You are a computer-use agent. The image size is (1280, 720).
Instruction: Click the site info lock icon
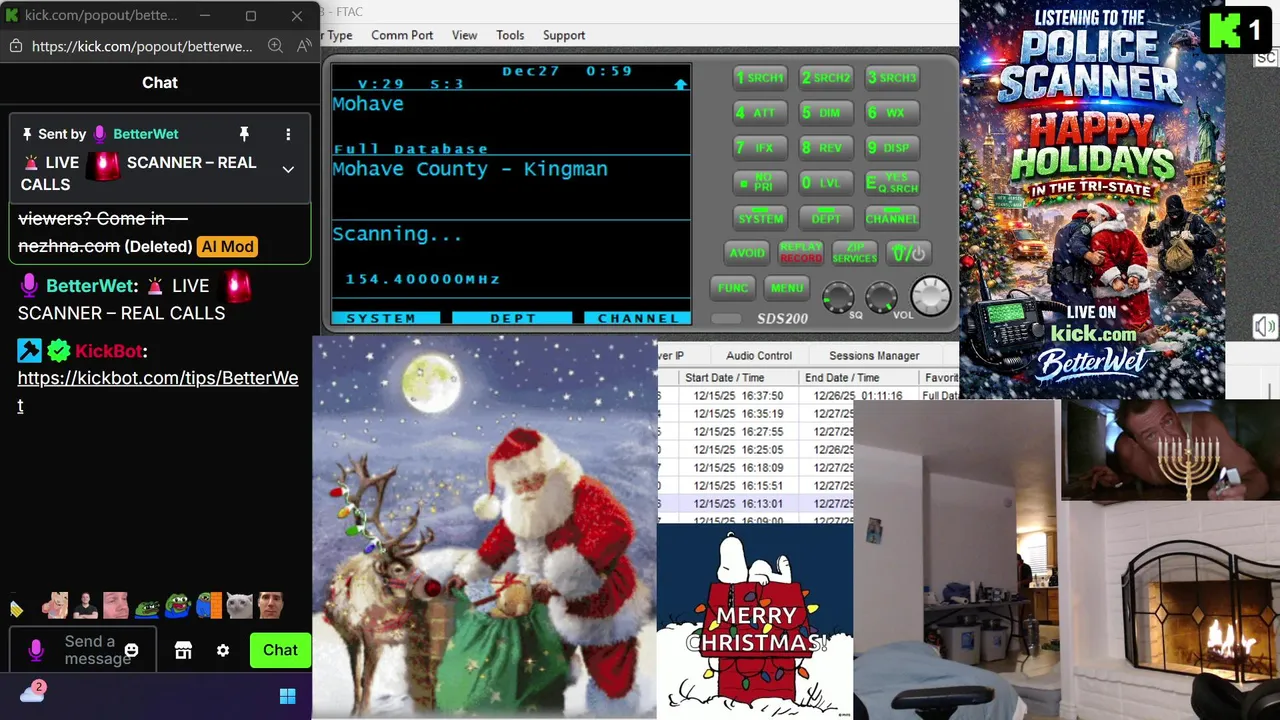coord(15,46)
